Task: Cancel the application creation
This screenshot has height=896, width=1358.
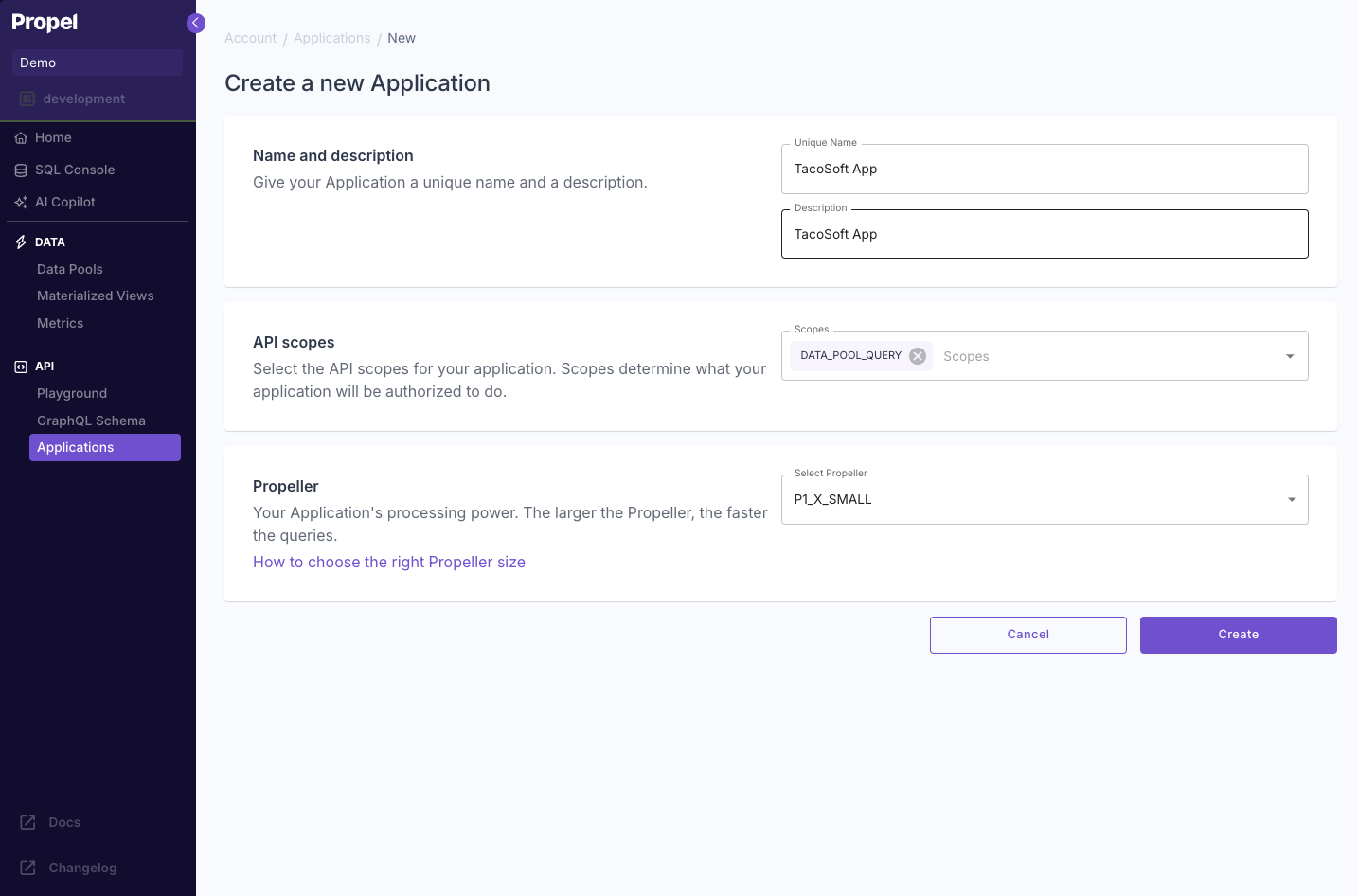Action: (1027, 635)
